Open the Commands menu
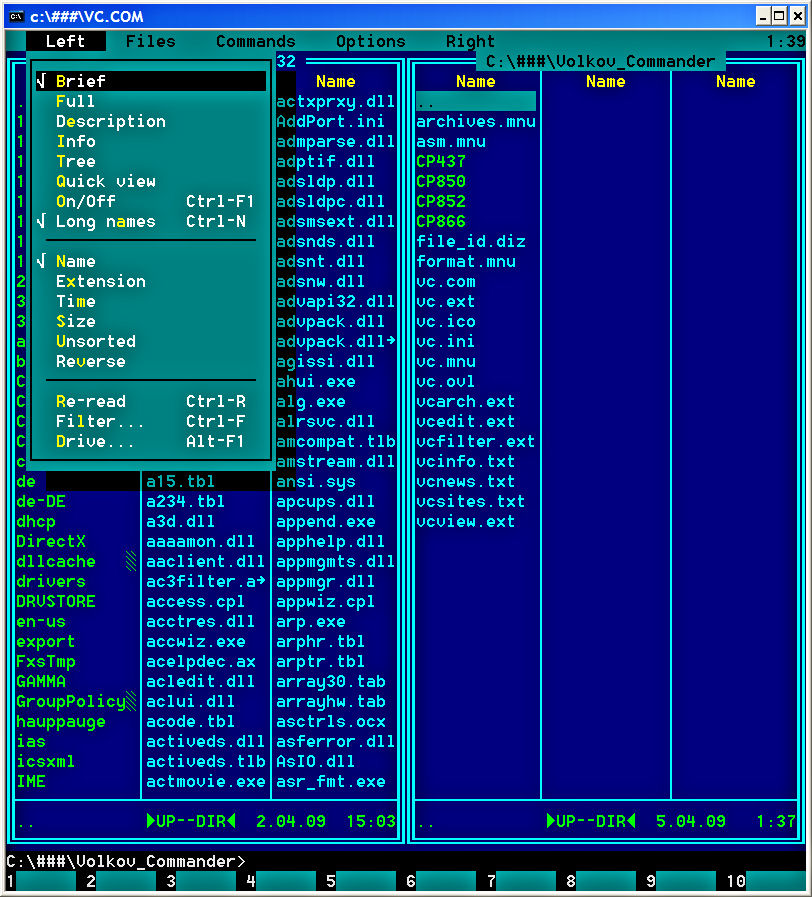The width and height of the screenshot is (812, 897). pyautogui.click(x=256, y=41)
